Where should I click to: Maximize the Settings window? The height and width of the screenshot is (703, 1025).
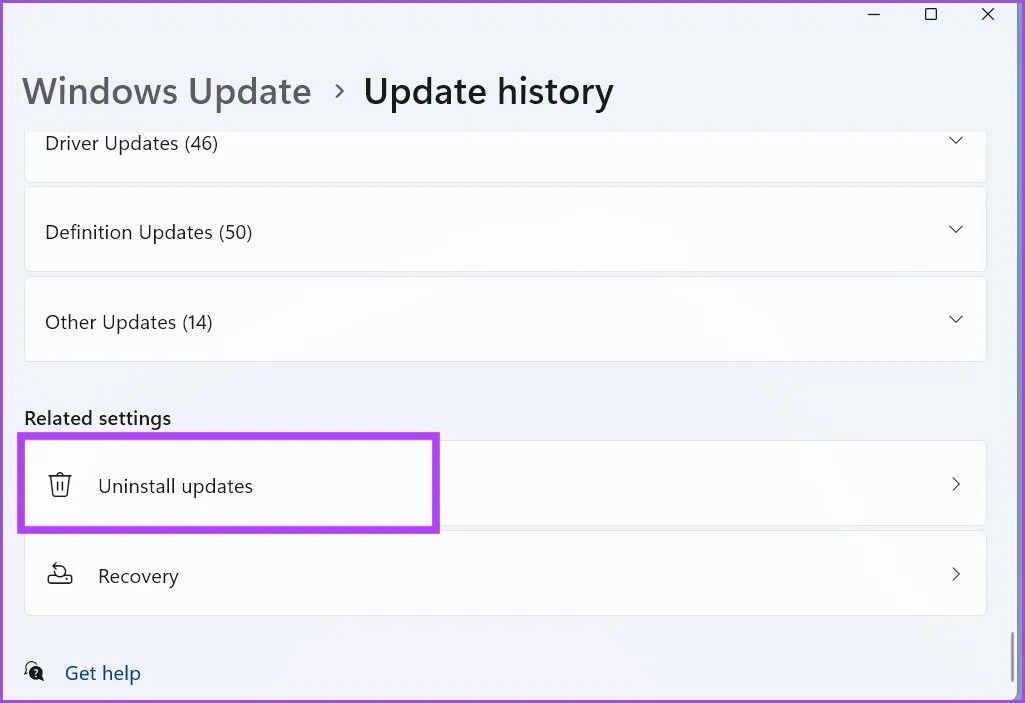[931, 14]
